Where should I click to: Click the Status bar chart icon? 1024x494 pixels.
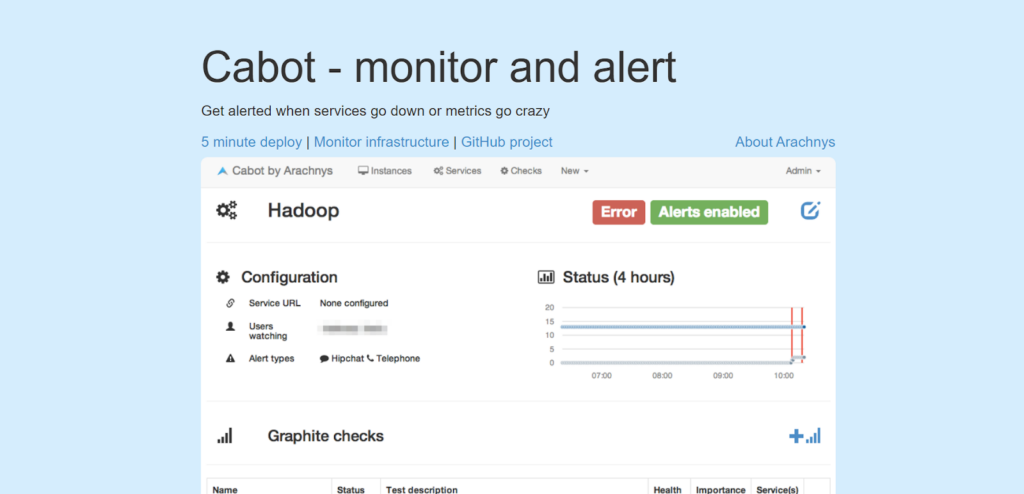pos(546,277)
